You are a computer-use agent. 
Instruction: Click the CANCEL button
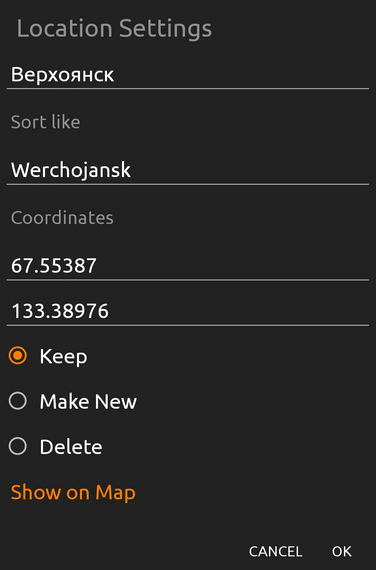click(275, 551)
